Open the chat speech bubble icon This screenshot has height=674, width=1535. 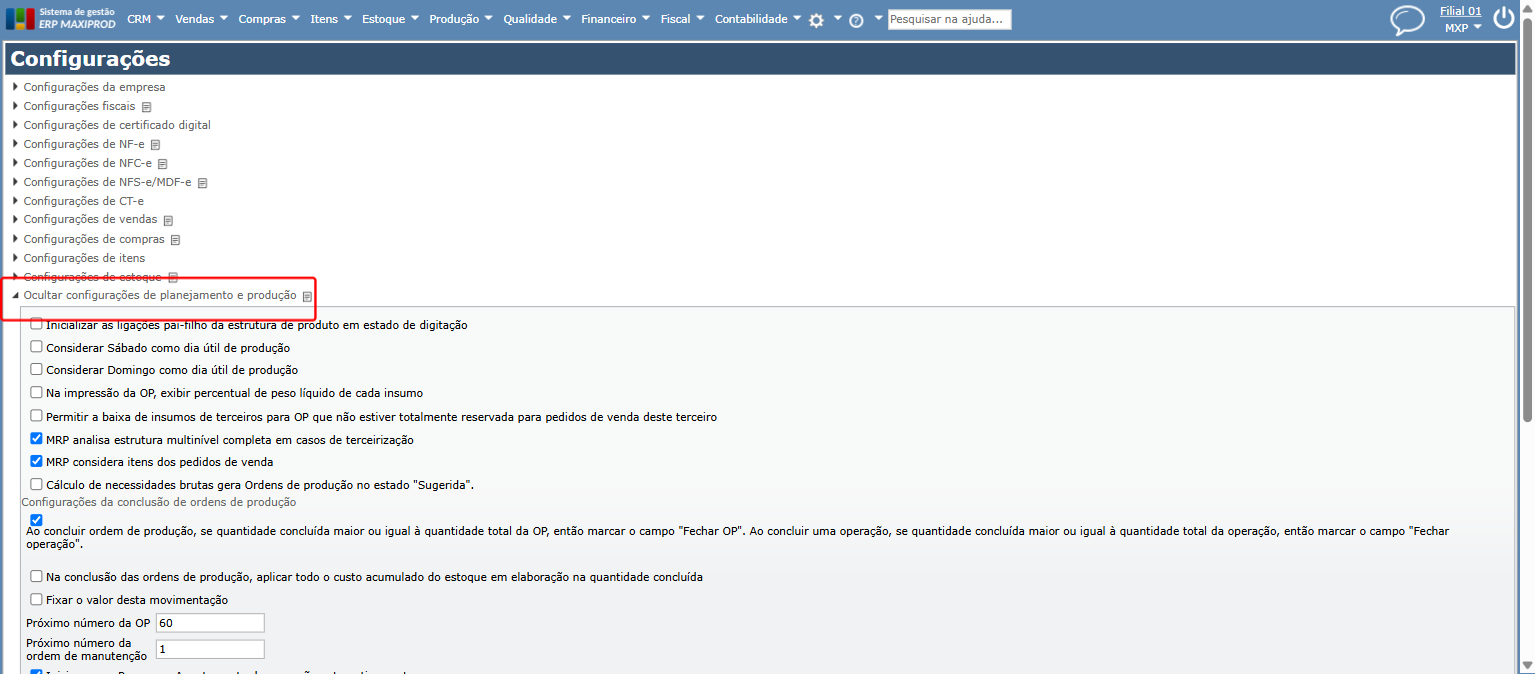[1407, 20]
